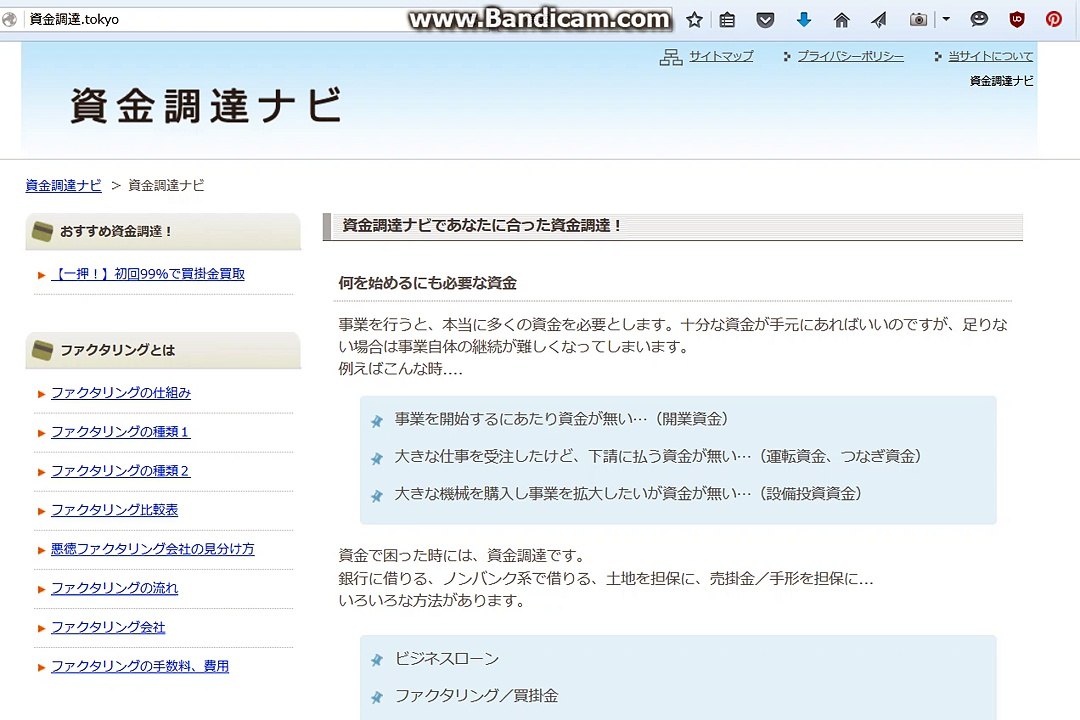Click the browser home icon
1080x720 pixels.
click(841, 20)
